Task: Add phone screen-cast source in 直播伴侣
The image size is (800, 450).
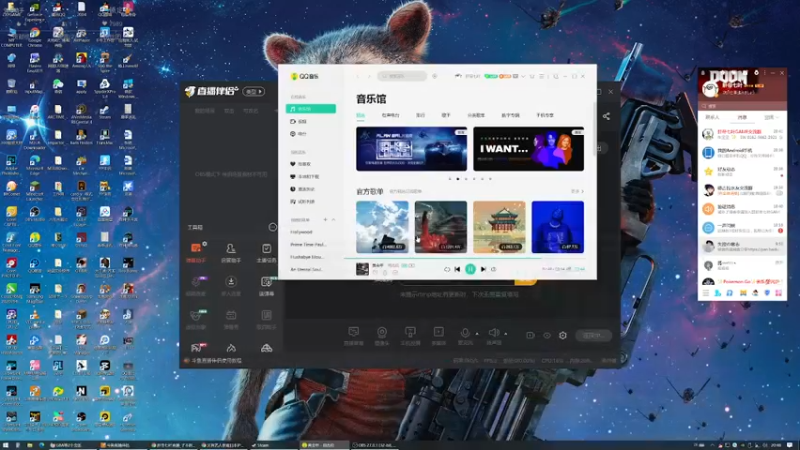Action: (410, 336)
